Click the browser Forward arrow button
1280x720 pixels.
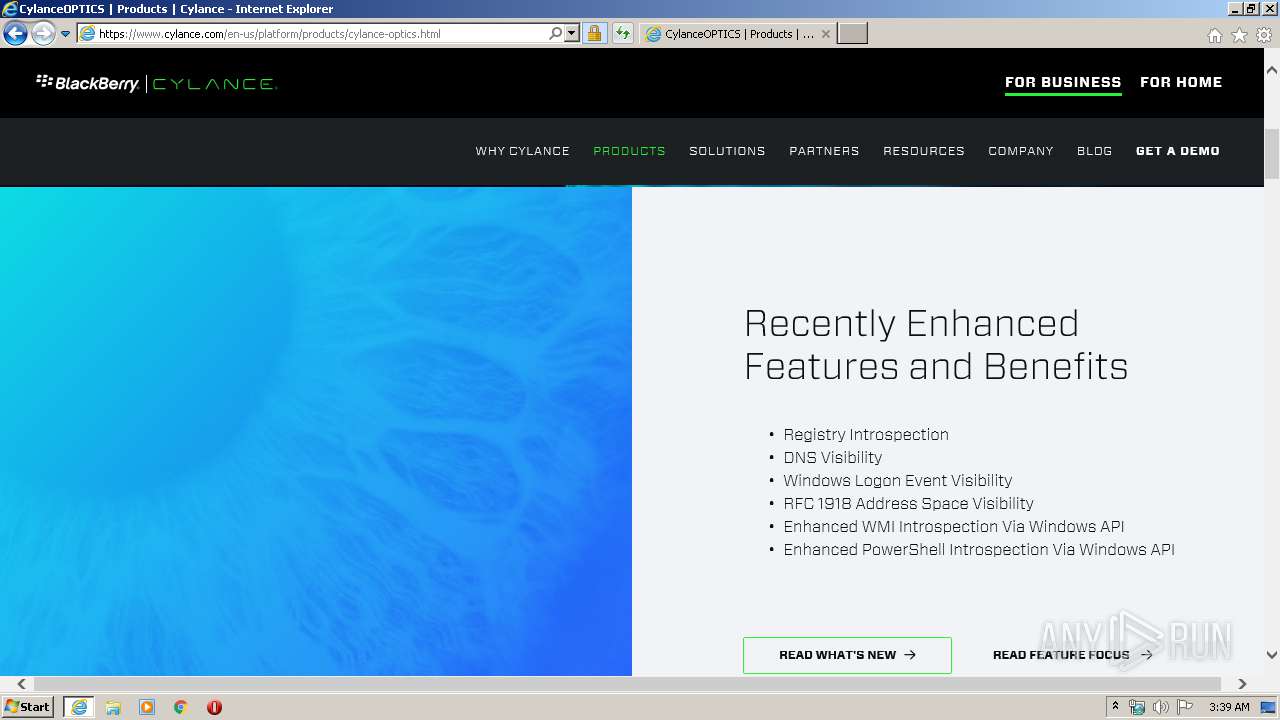pos(43,33)
